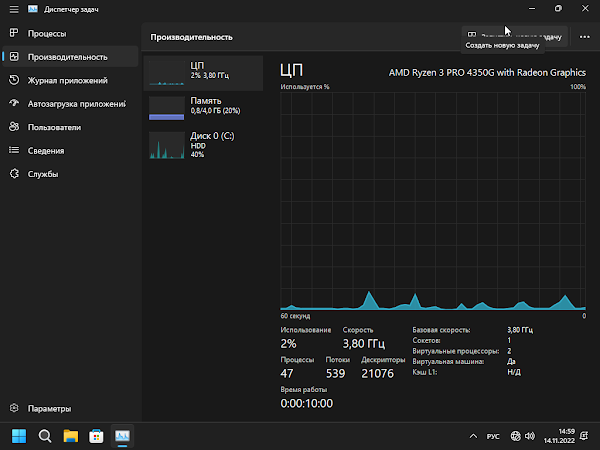Click the 60 секунд axis label
The height and width of the screenshot is (450, 600).
(295, 316)
